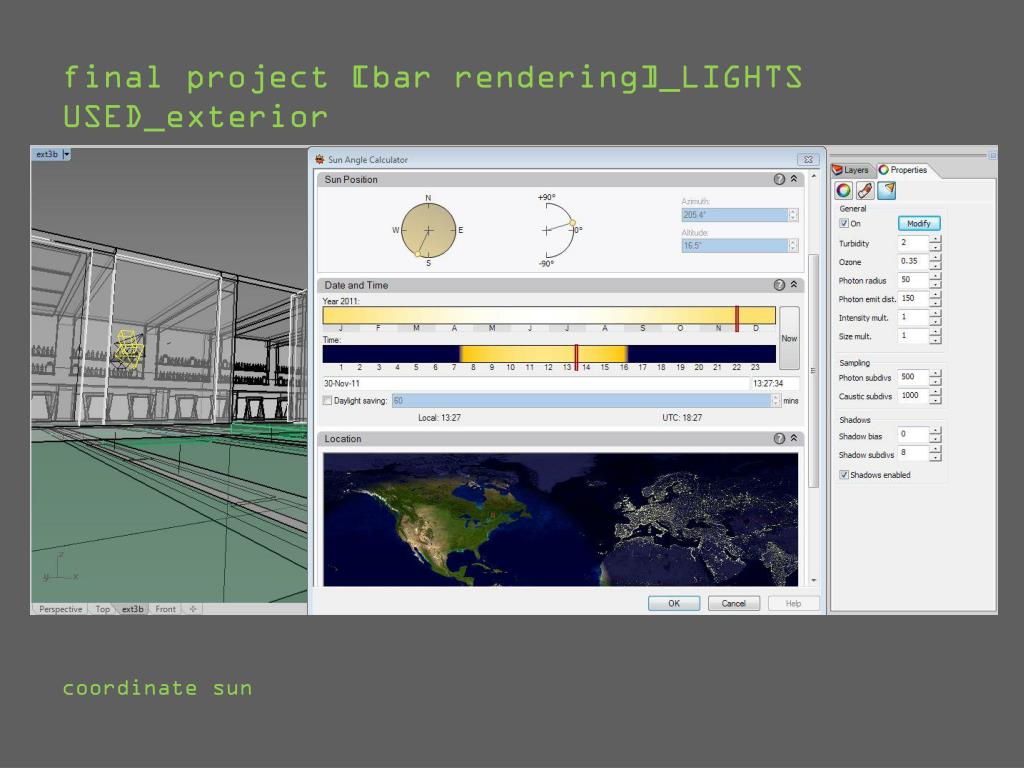Click the Caustic subdivs value field
The width and height of the screenshot is (1024, 768).
point(913,396)
